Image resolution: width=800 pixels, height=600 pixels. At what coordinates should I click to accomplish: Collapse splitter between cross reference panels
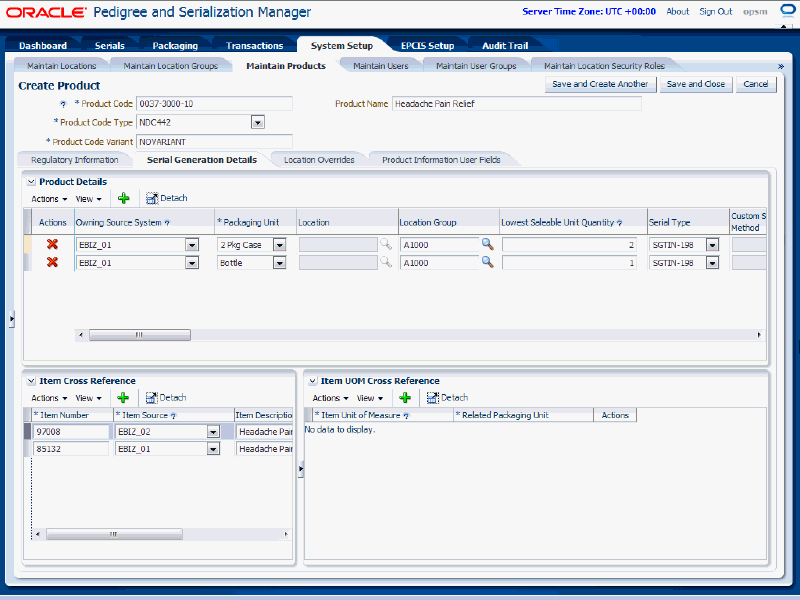(x=301, y=468)
